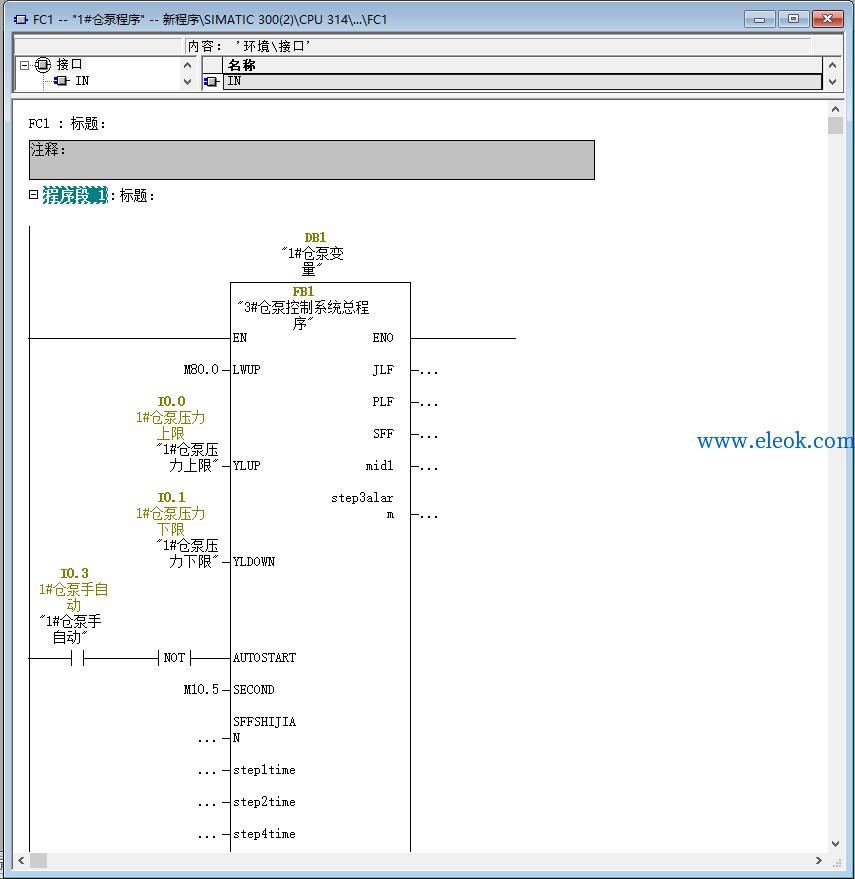Screen dimensions: 855x879
Task: Click the empty operand at step2time input
Action: click(207, 803)
